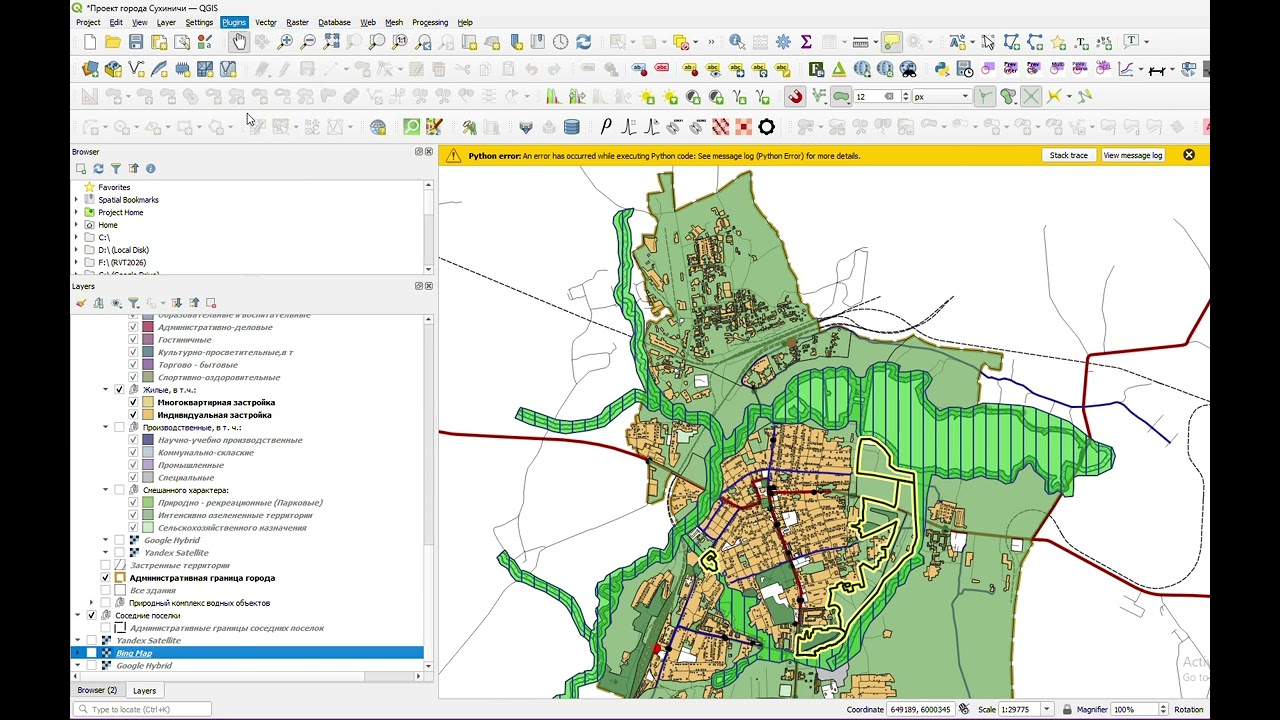Toggle Административная граница города layer visibility
Viewport: 1280px width, 720px height.
(106, 578)
